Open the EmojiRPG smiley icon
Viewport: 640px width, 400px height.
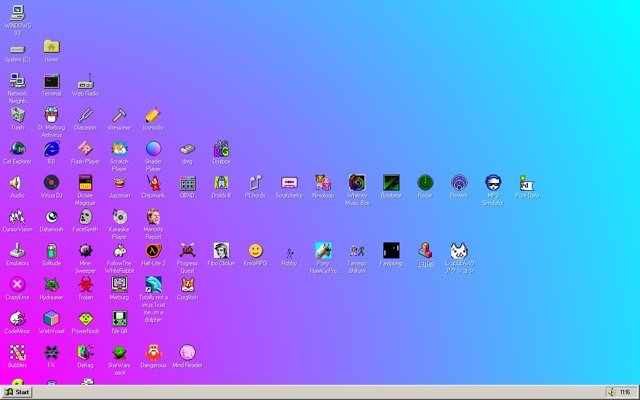[255, 251]
